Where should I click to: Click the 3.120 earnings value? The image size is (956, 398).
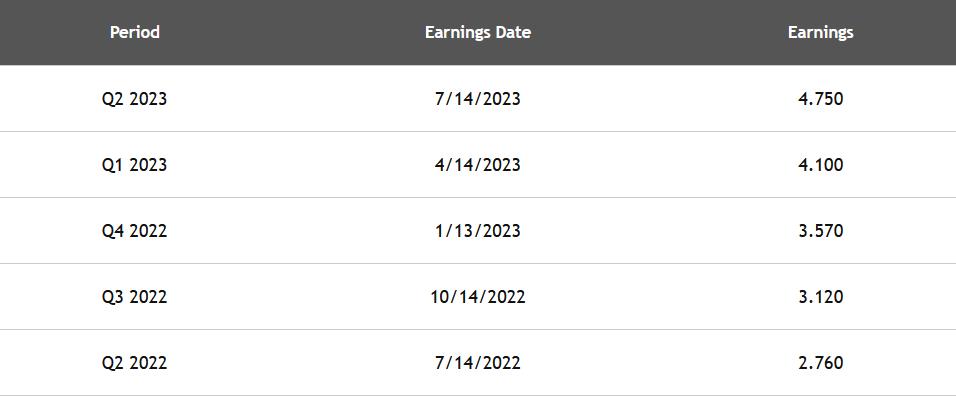click(x=821, y=297)
